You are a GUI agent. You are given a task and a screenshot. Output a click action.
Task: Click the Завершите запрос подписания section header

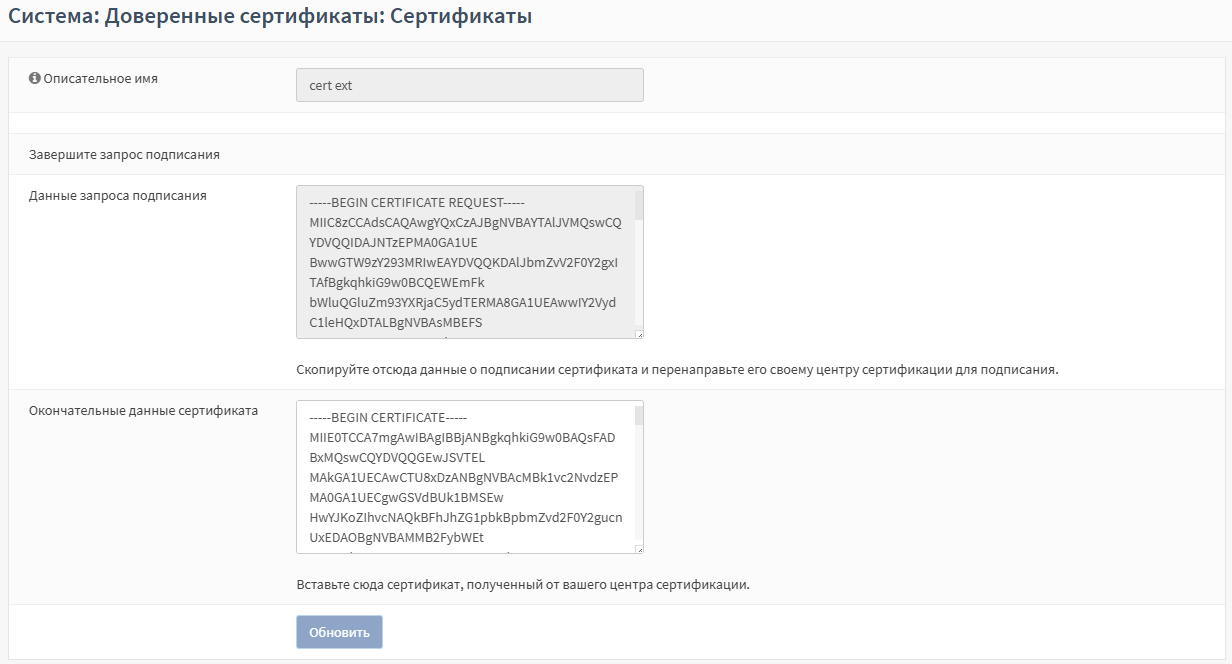coord(124,155)
